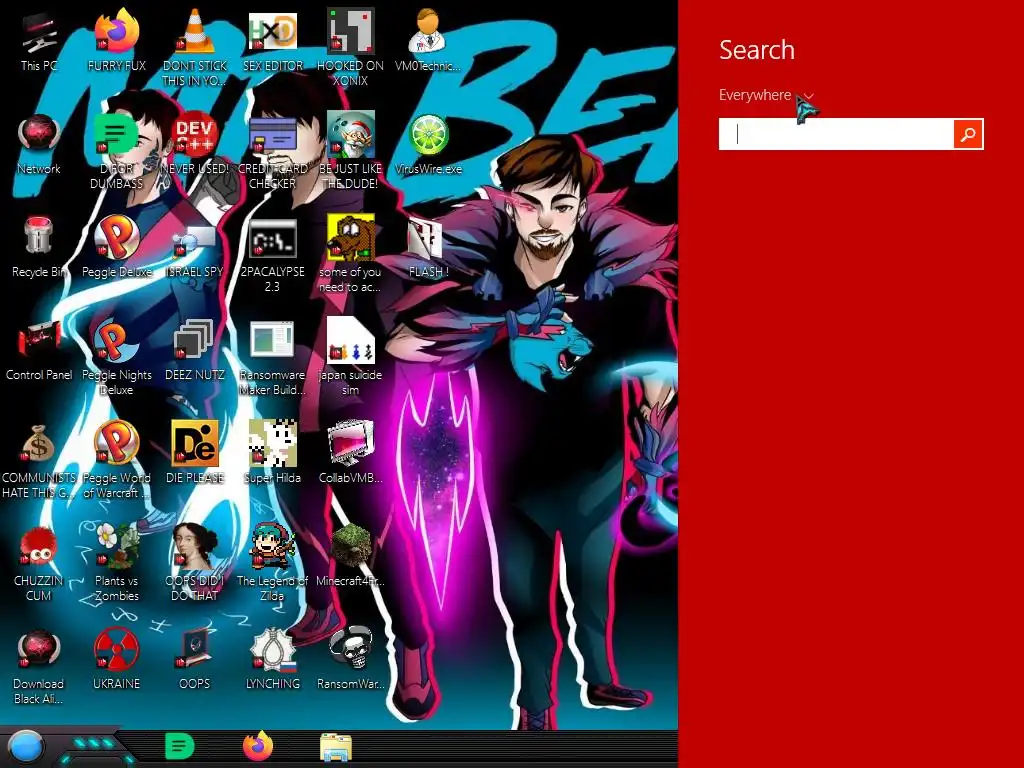1024x768 pixels.
Task: Select the VM0Technic doctor icon
Action: (x=428, y=31)
